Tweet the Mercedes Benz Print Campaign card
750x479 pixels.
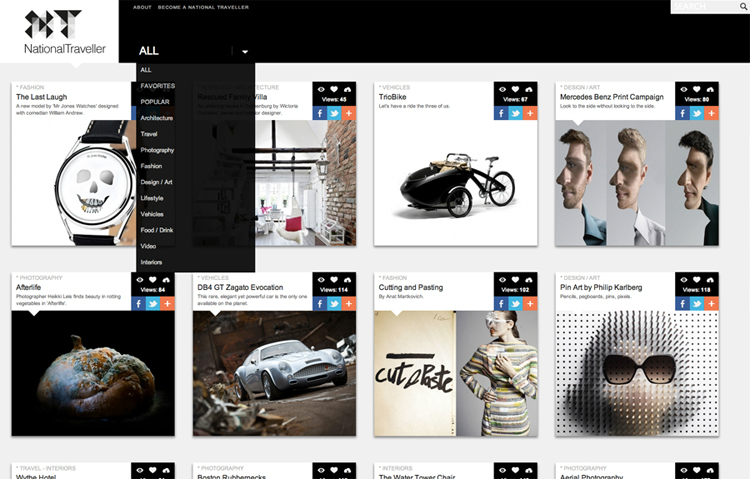click(x=696, y=113)
